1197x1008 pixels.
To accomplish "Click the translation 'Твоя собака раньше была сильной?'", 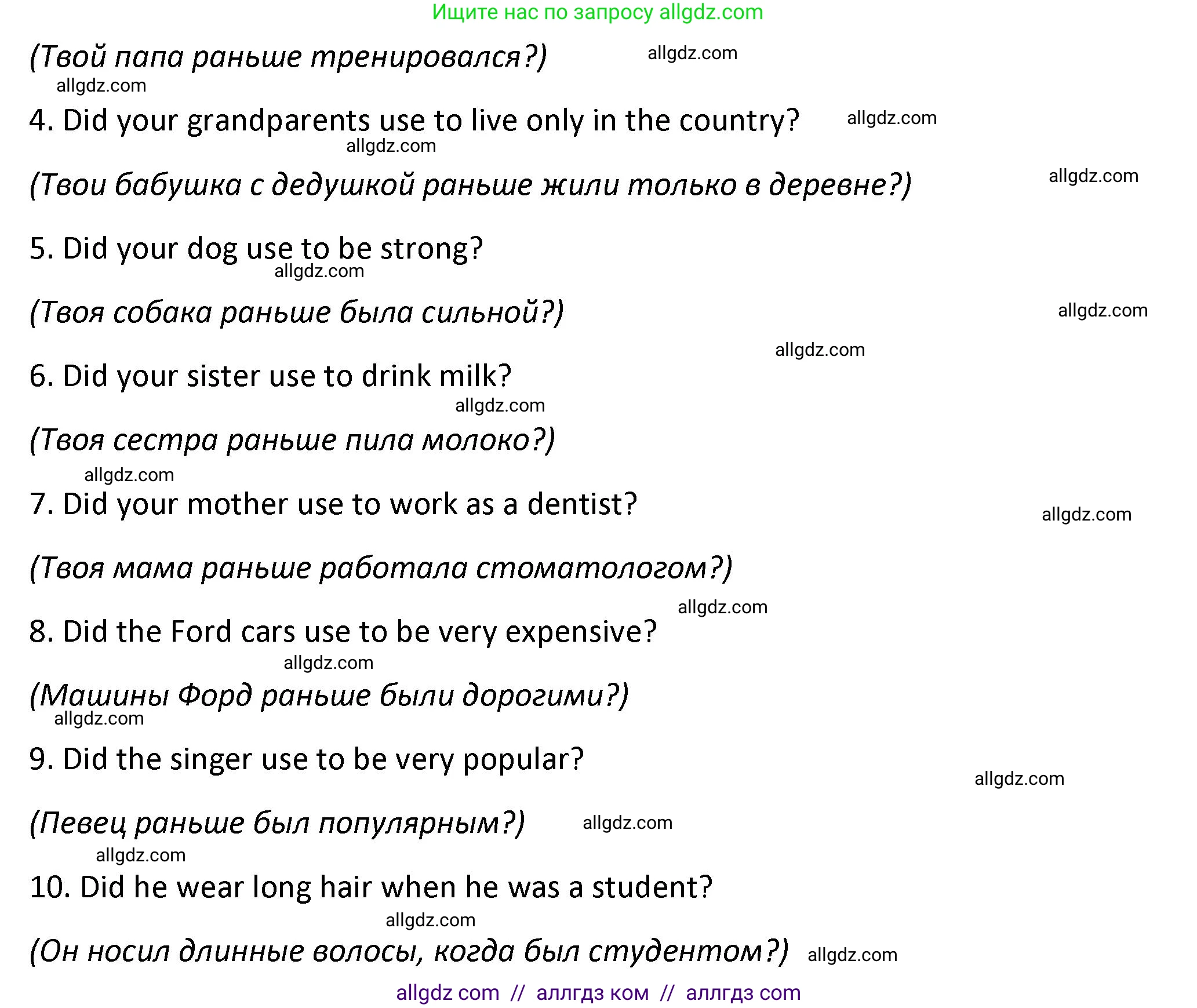I will pyautogui.click(x=296, y=312).
